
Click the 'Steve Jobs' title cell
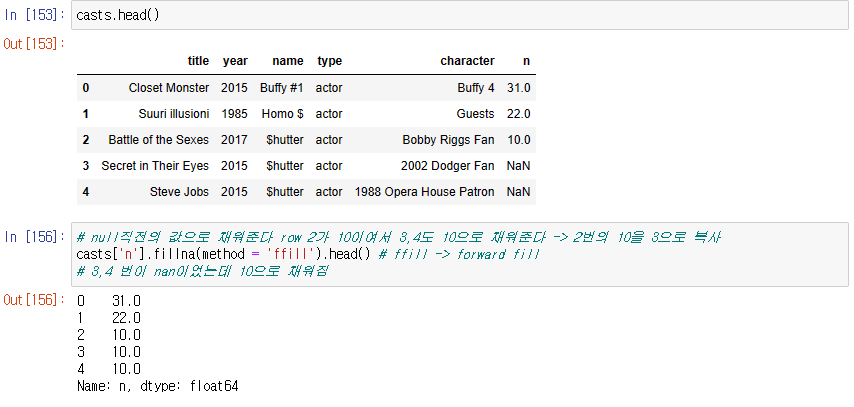pyautogui.click(x=179, y=192)
